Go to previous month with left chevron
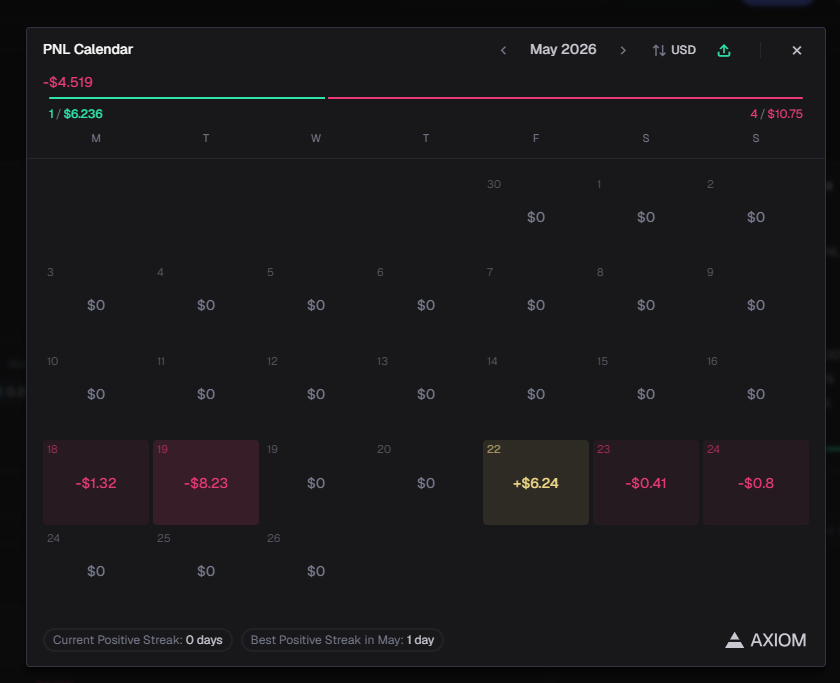 click(503, 50)
